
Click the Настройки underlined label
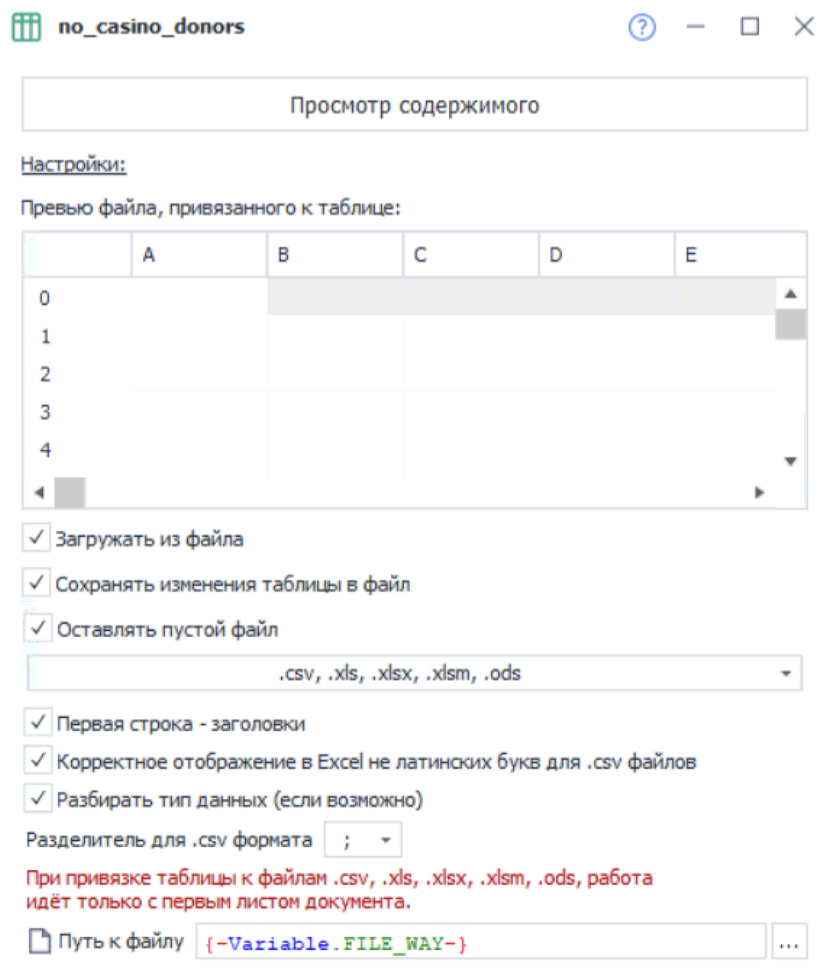[72, 164]
